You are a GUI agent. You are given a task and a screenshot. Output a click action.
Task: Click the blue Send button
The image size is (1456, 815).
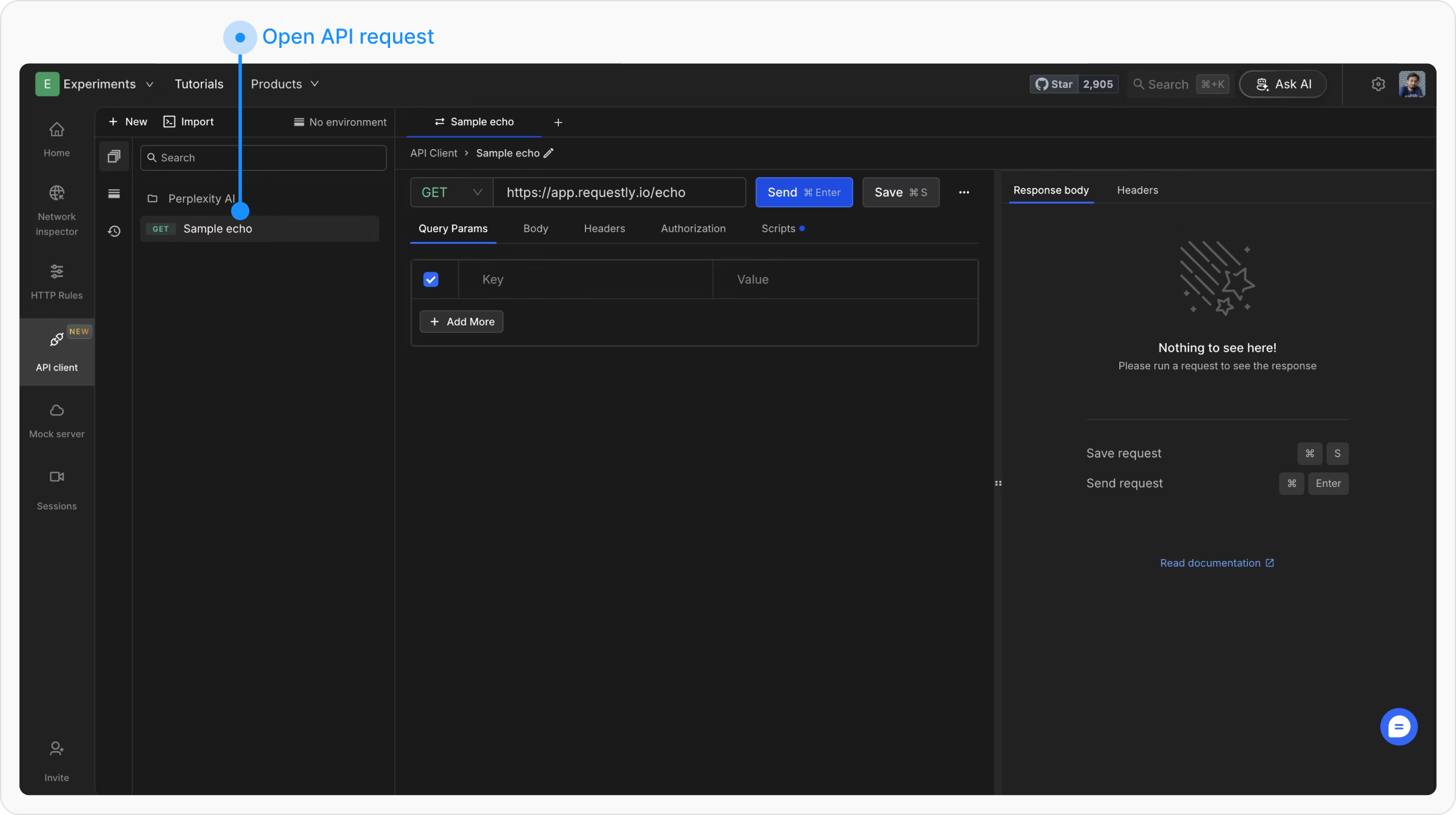[803, 192]
